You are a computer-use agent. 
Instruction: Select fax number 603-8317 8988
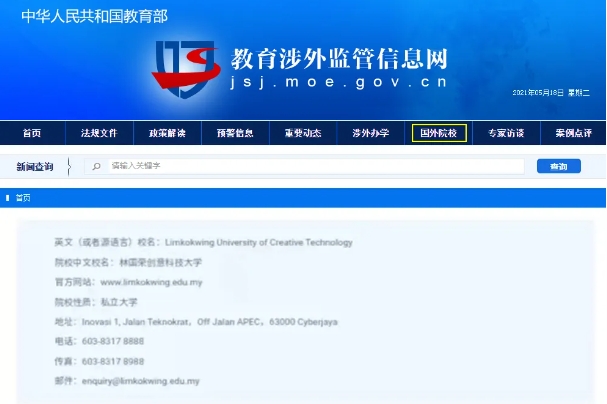113,361
